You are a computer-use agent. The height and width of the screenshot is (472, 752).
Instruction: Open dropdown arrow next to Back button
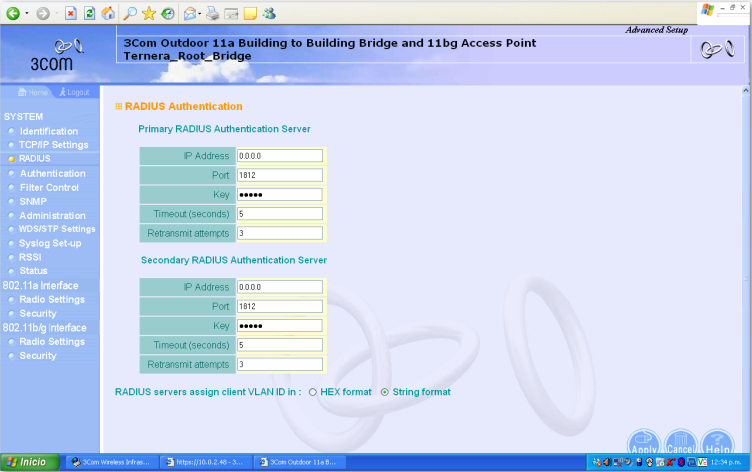[25, 13]
